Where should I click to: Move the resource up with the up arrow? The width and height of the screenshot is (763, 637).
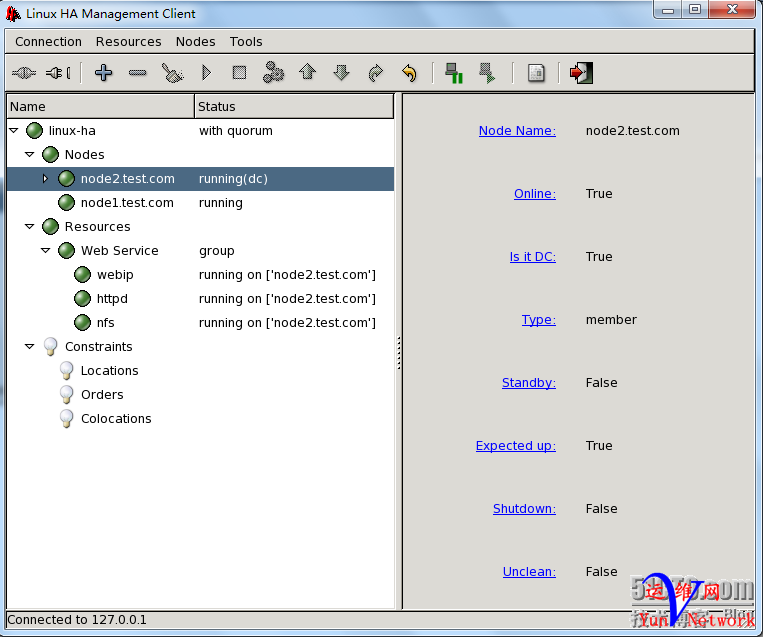click(308, 73)
